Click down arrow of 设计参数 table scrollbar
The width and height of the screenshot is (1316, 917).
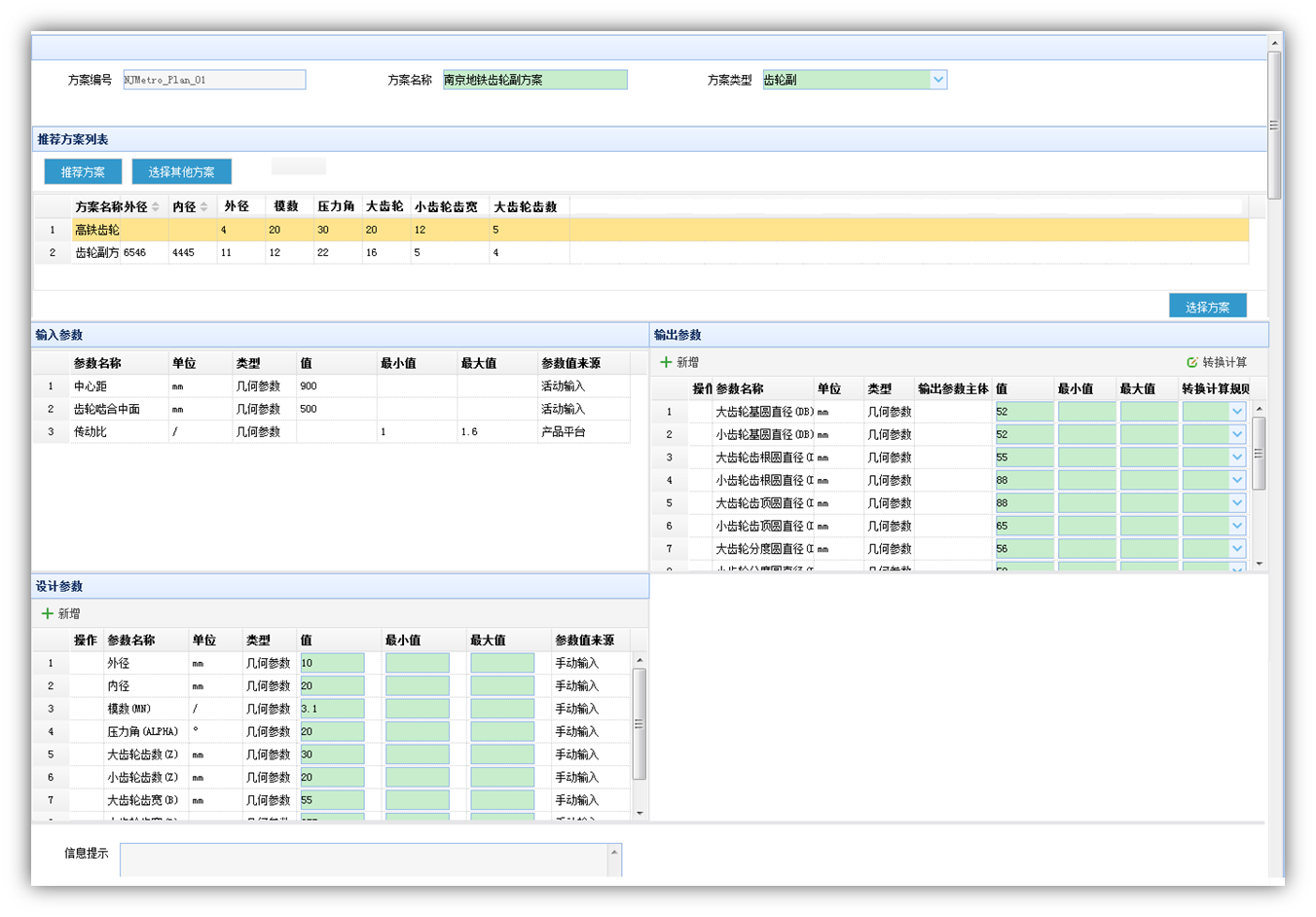pos(640,813)
